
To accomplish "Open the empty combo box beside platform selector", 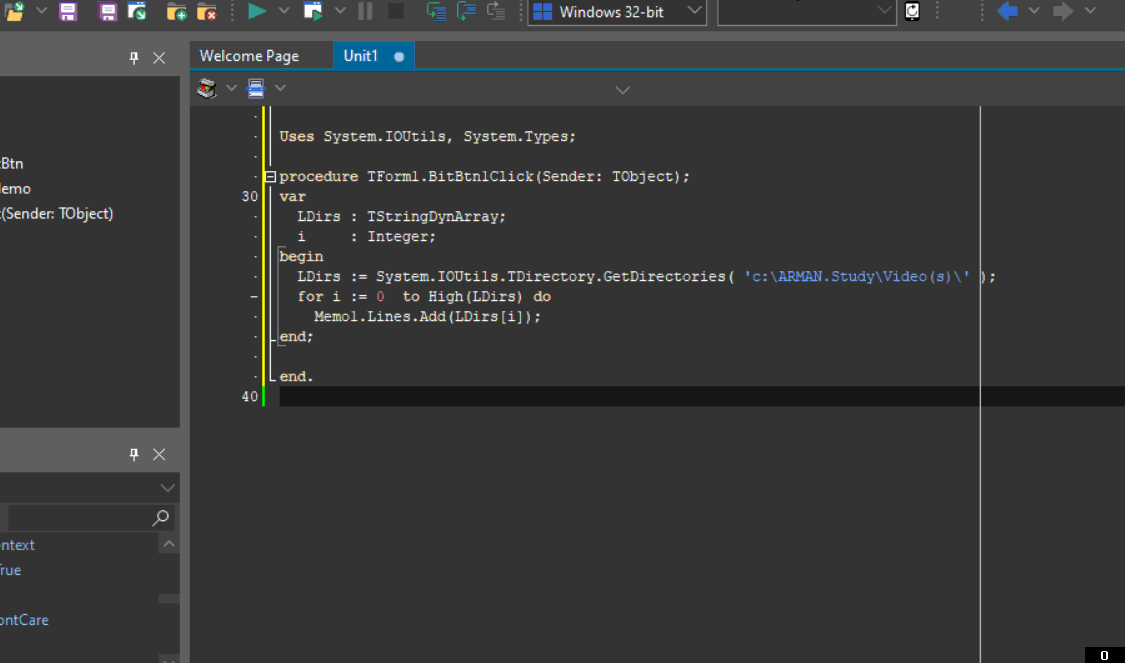I will click(807, 11).
